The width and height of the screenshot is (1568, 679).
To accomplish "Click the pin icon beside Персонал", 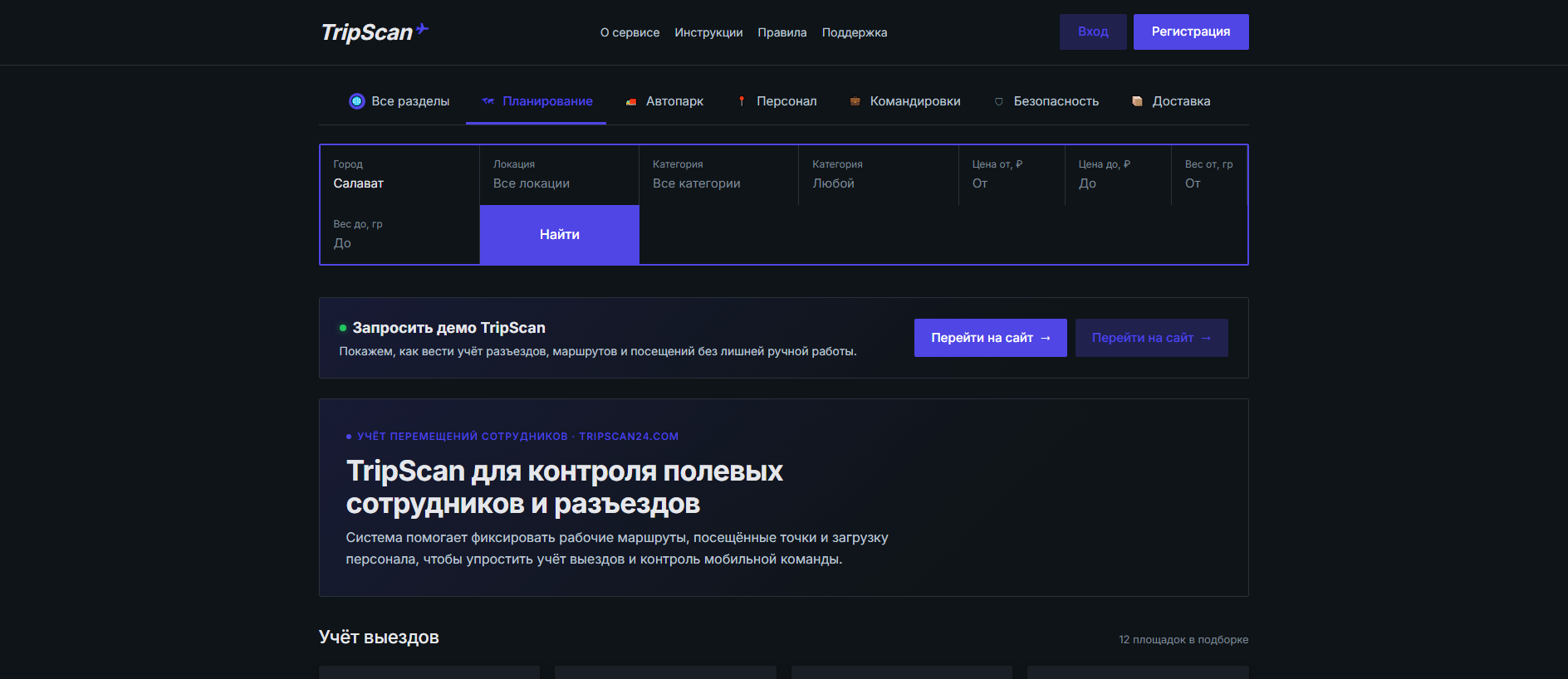I will pyautogui.click(x=742, y=101).
